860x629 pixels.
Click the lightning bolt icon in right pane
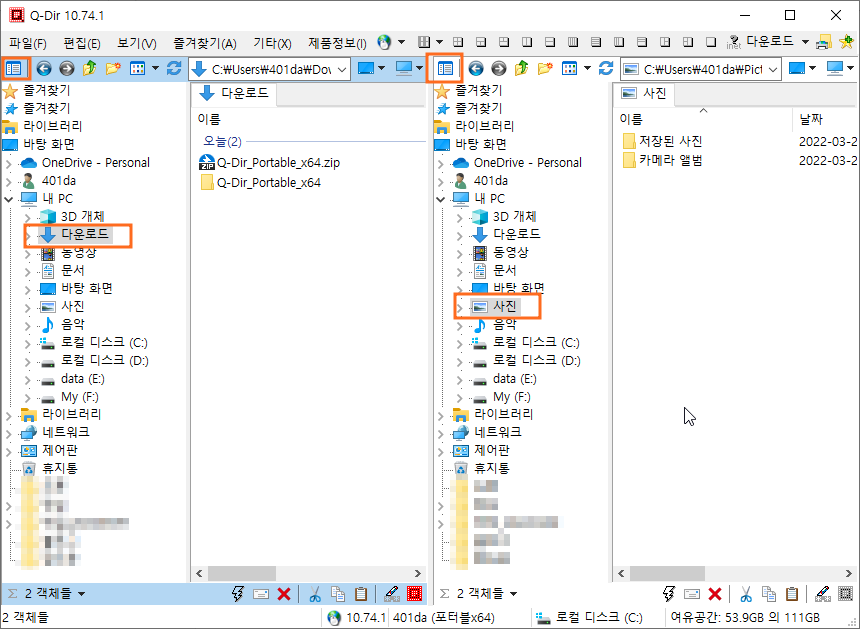click(669, 594)
